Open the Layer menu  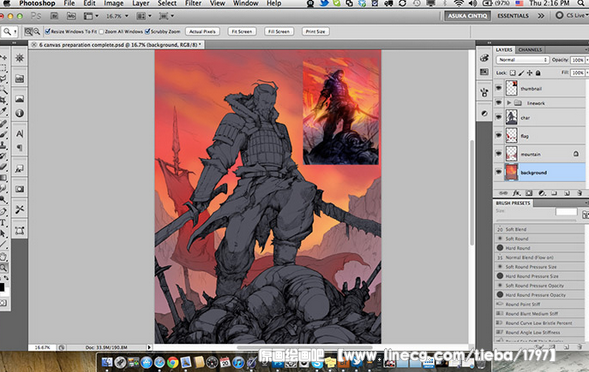(x=140, y=3)
